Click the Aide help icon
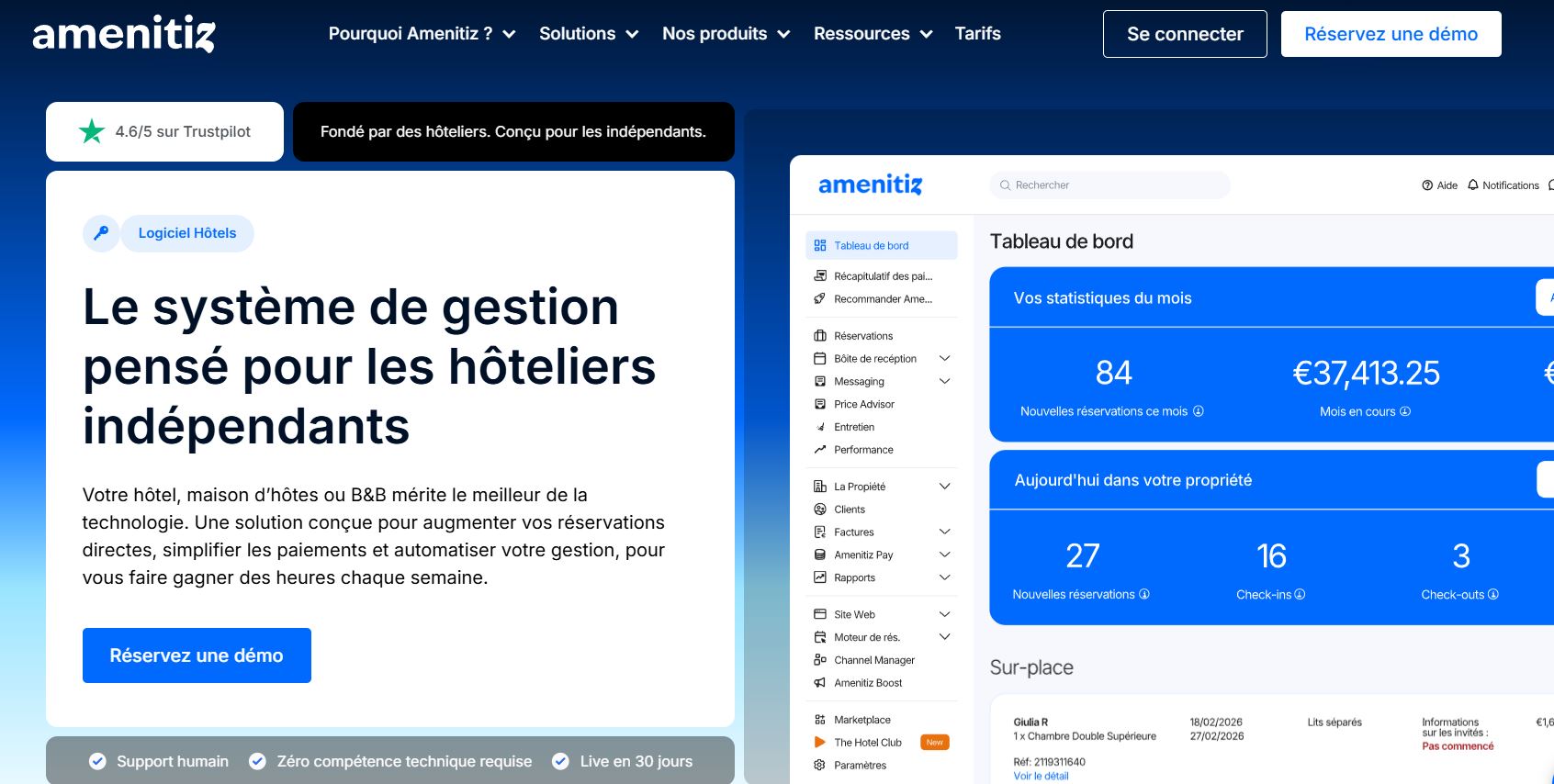1554x784 pixels. click(x=1427, y=185)
